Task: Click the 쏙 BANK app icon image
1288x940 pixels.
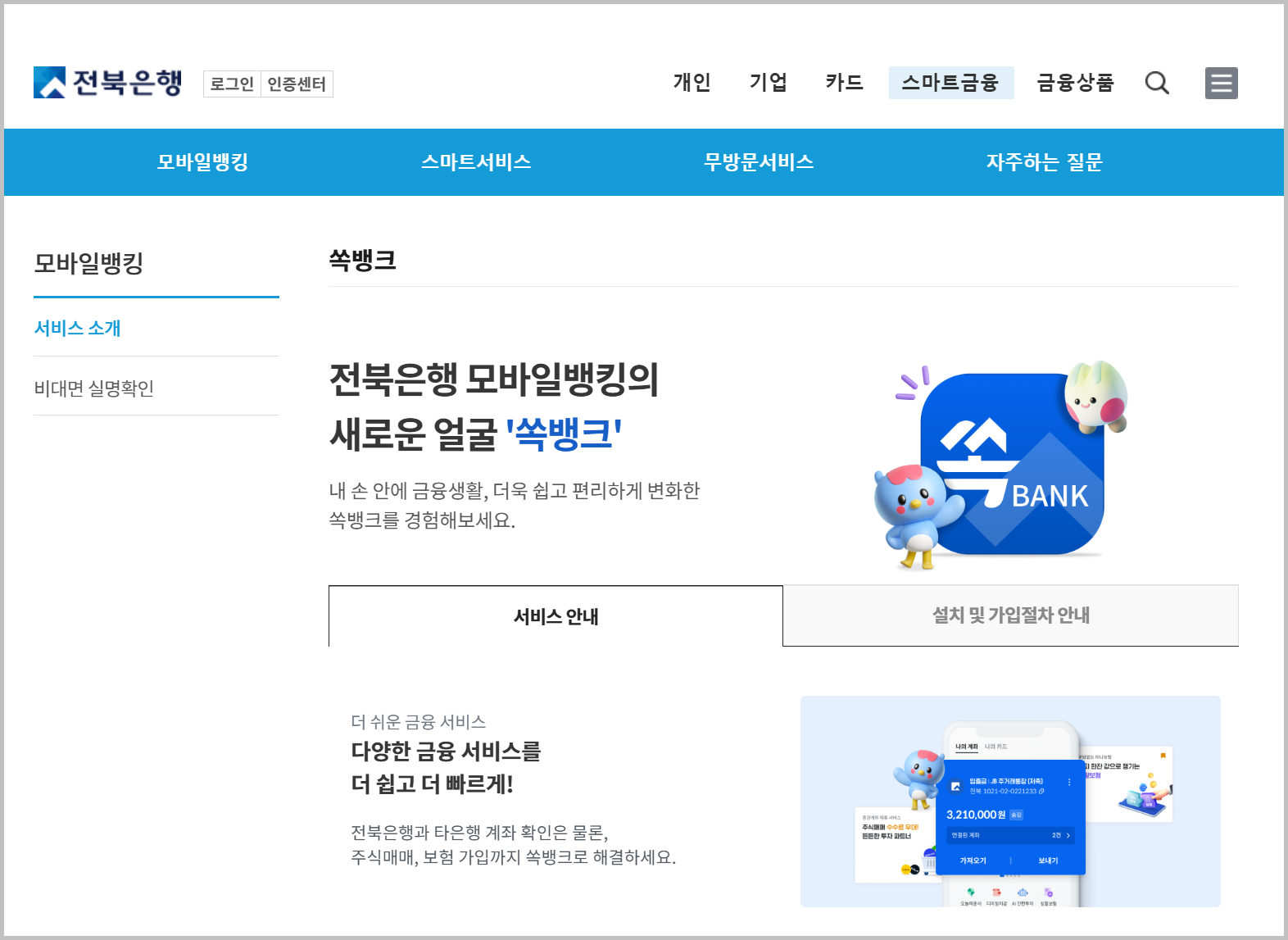Action: pos(1001,465)
